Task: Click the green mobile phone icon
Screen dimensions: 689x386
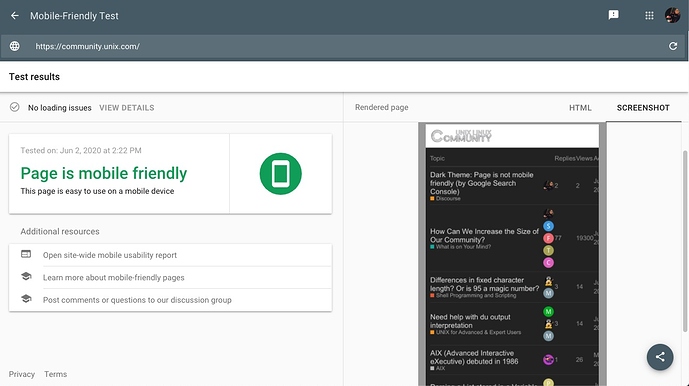Action: pos(280,174)
